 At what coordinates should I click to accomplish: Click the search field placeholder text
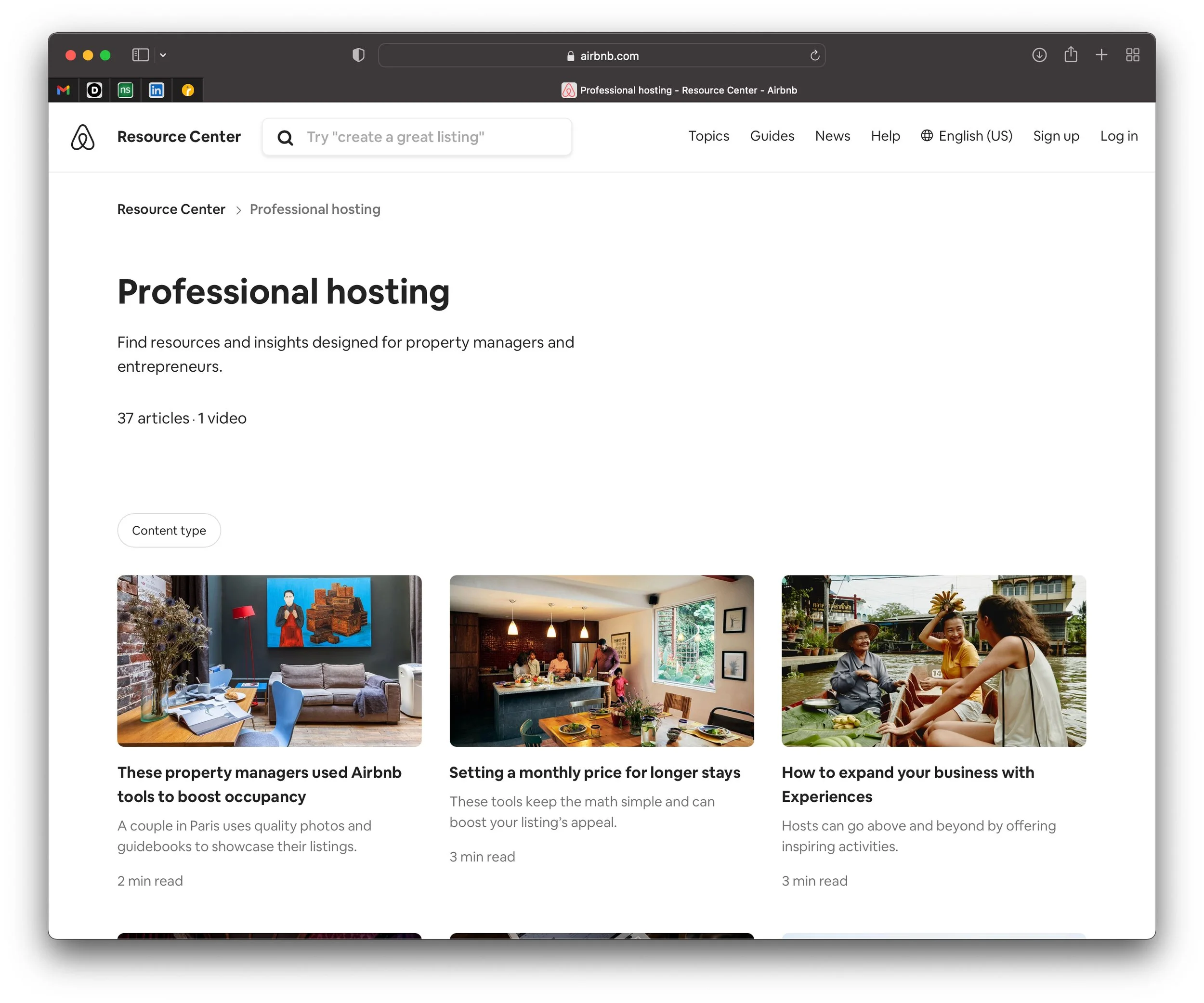(x=395, y=137)
